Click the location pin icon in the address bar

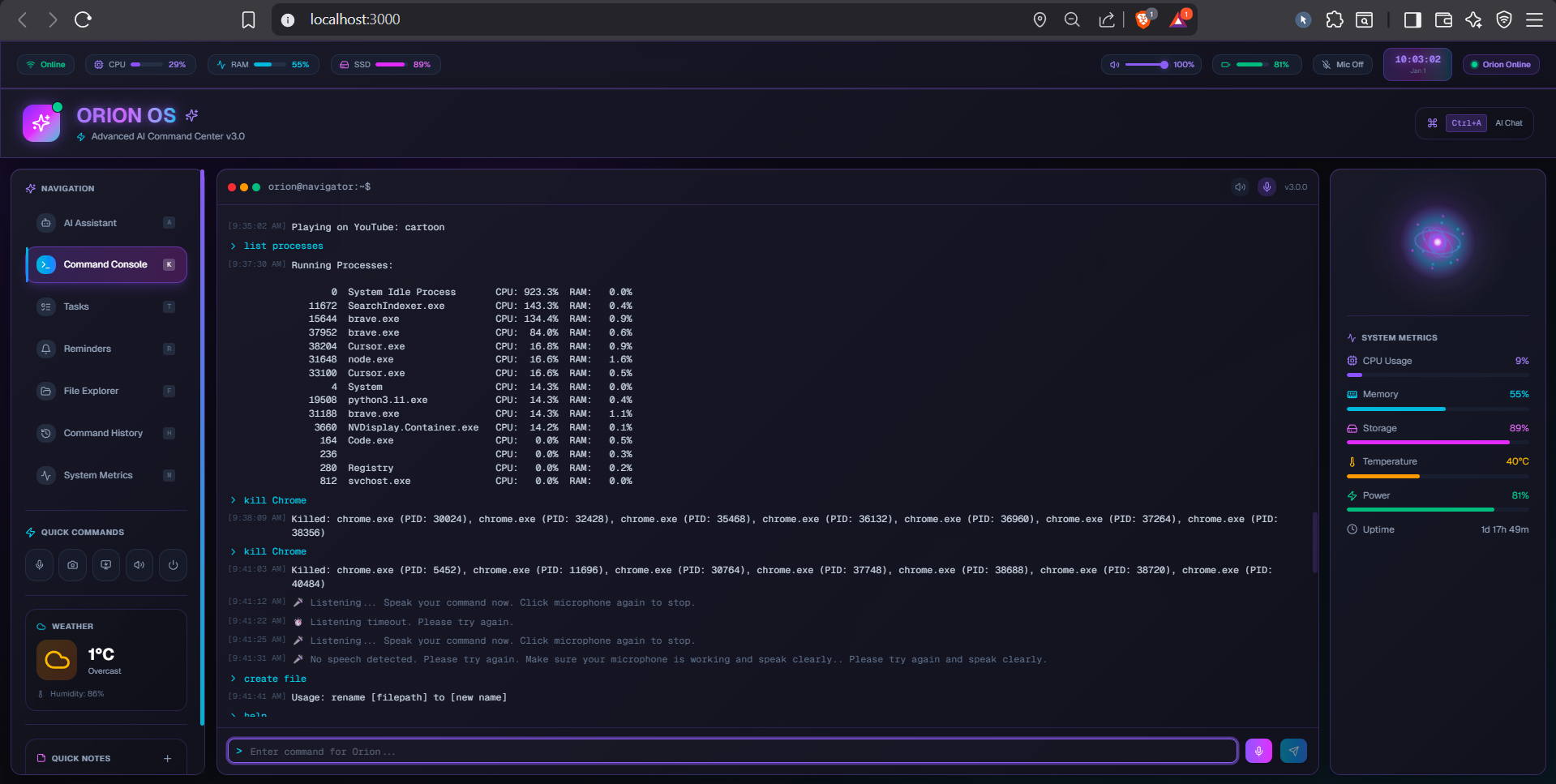(1039, 19)
